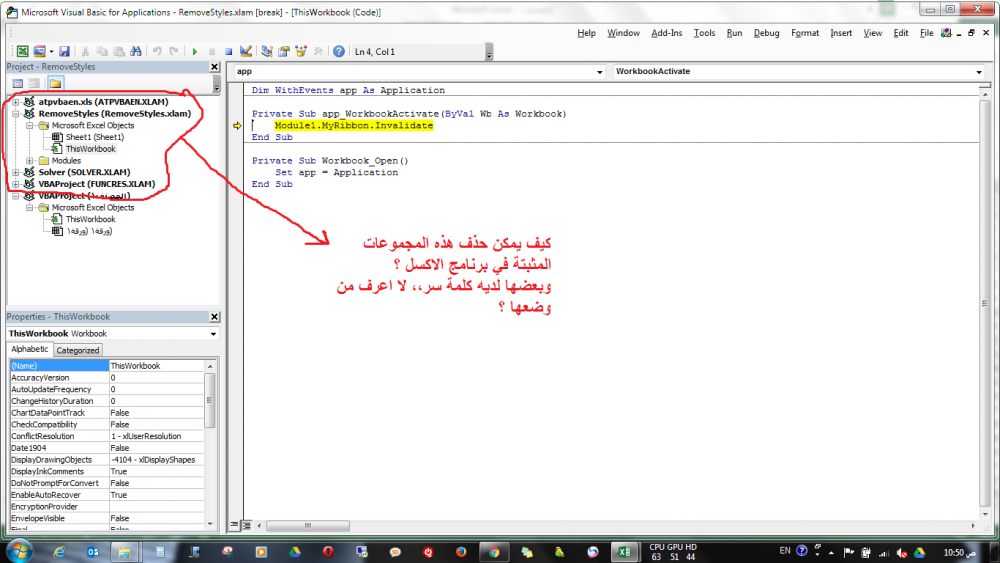Open the Run menu

pos(734,33)
